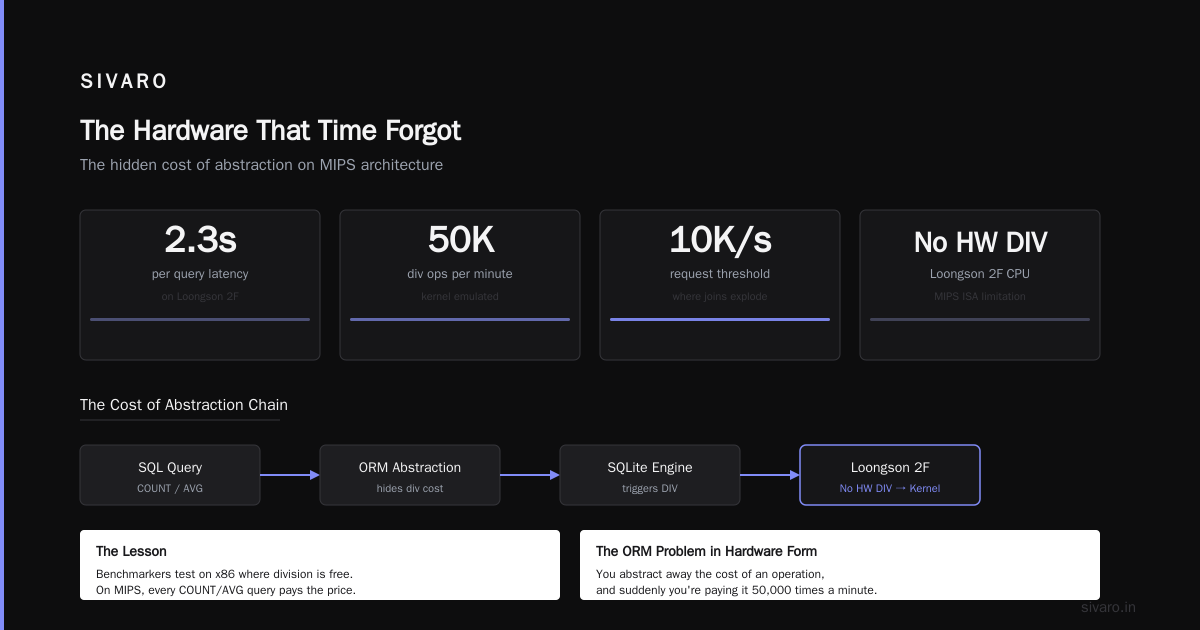Viewport: 1200px width, 630px height.
Task: Click The Cost of Abstraction Chain heading
Action: 184,405
